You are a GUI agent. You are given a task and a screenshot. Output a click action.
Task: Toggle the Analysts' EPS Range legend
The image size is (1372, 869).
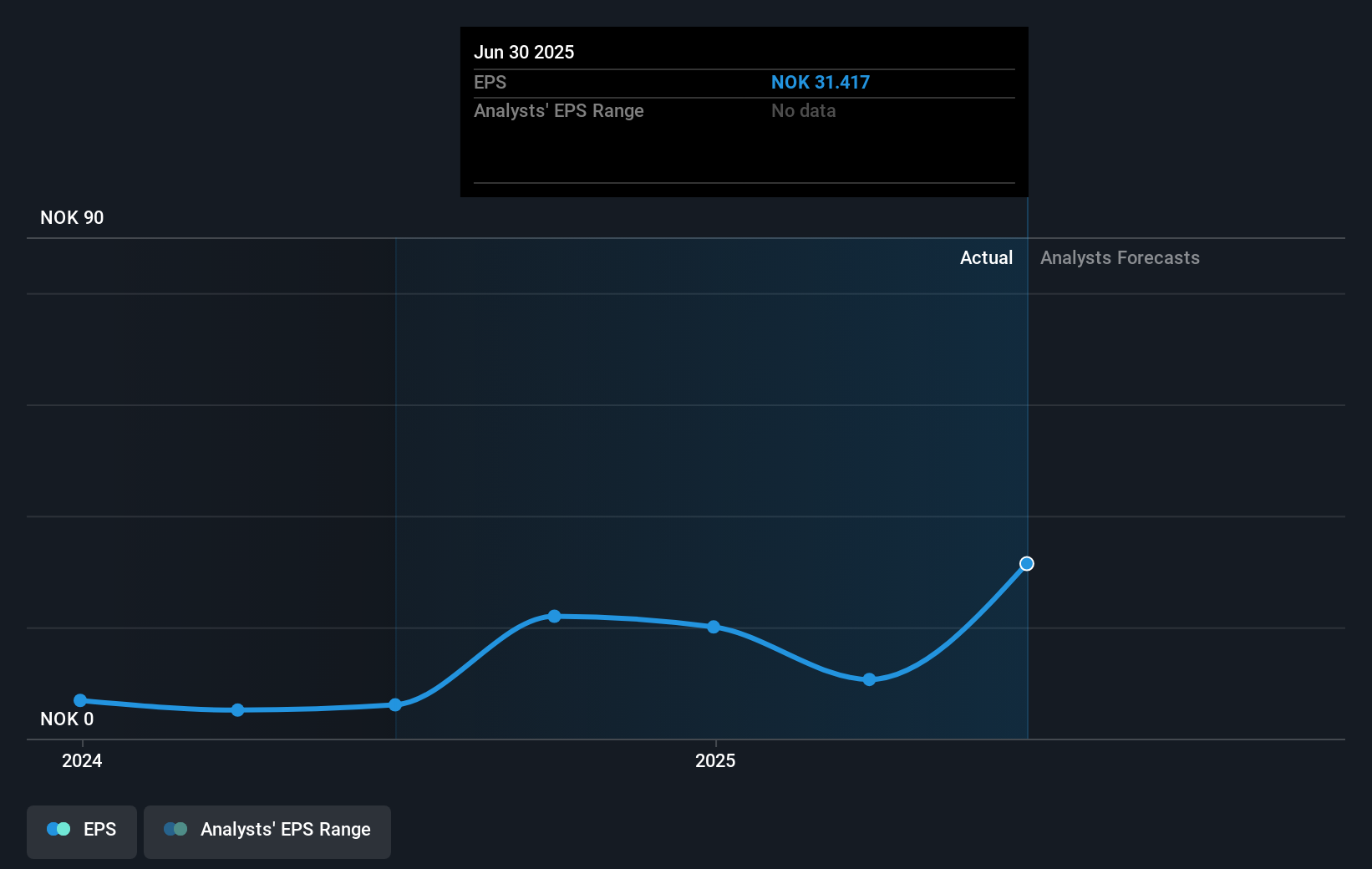[267, 831]
